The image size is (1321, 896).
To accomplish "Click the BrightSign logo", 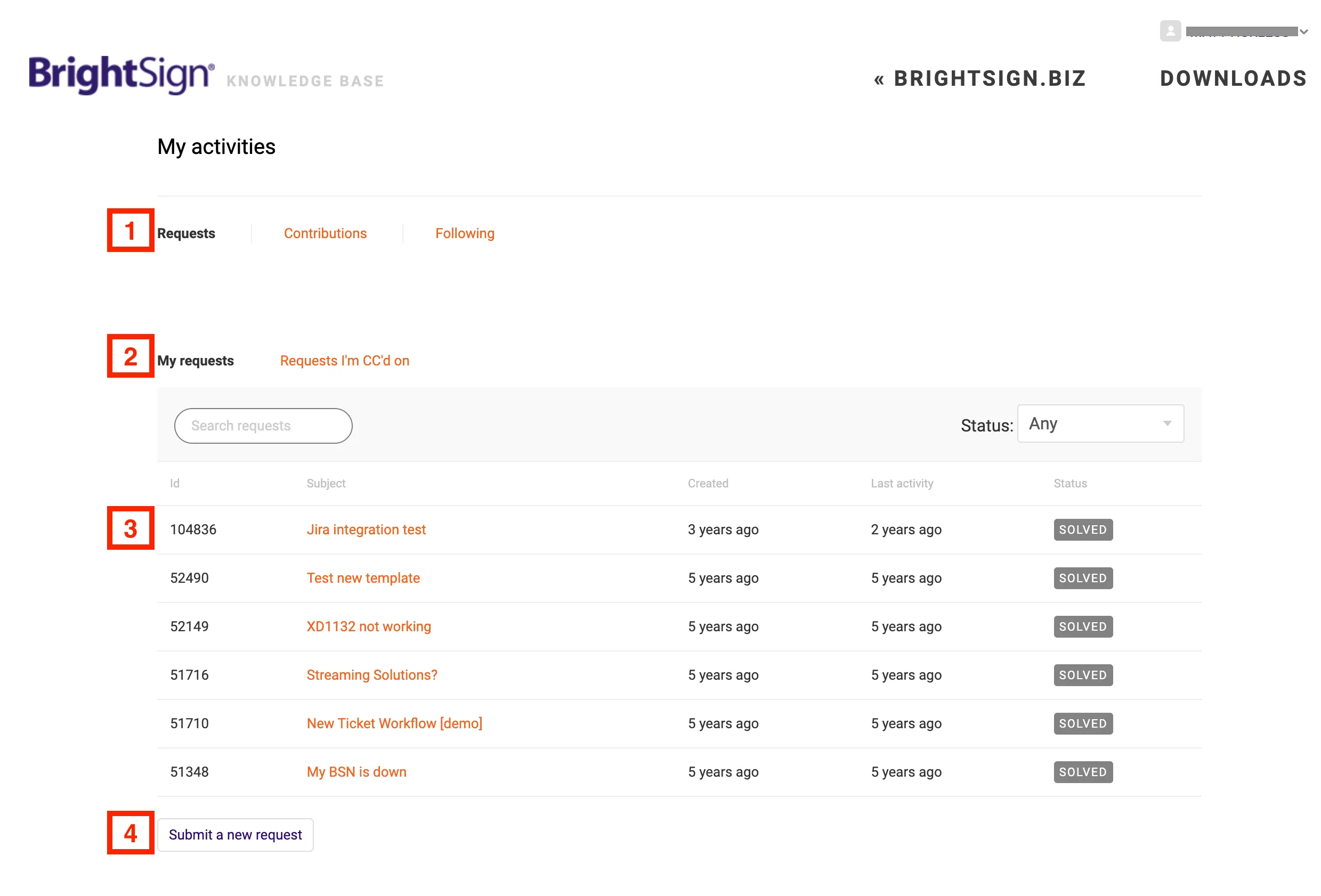I will [121, 75].
